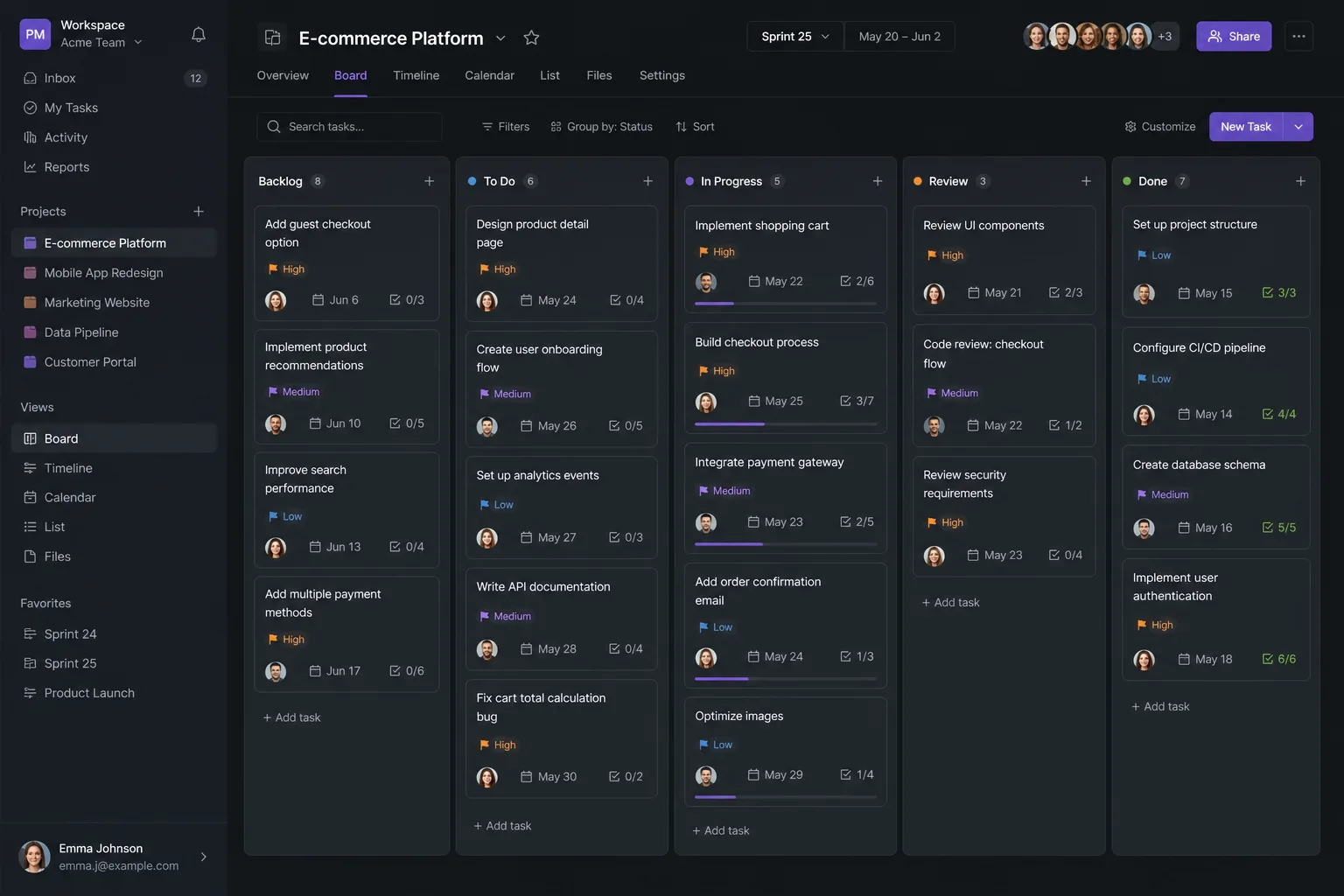1344x896 pixels.
Task: Open the May 20 – Jun 2 date range
Action: pyautogui.click(x=899, y=37)
